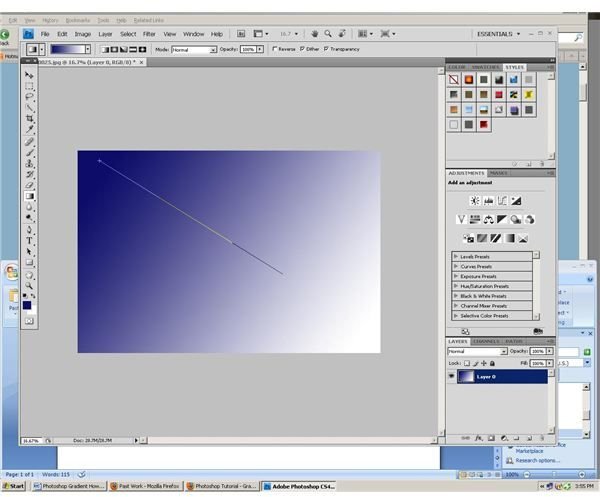Image resolution: width=600 pixels, height=497 pixels.
Task: Open the Essentials workspace dropdown
Action: (499, 34)
